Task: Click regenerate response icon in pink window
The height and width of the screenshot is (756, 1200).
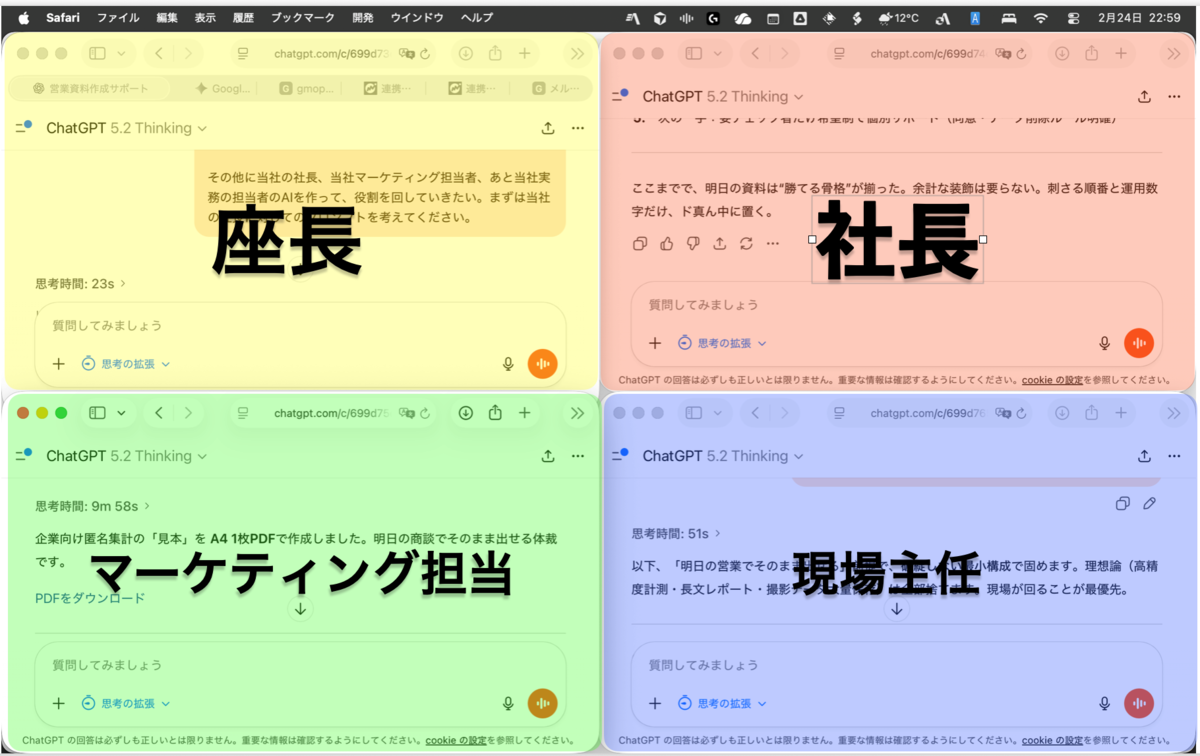Action: click(746, 243)
